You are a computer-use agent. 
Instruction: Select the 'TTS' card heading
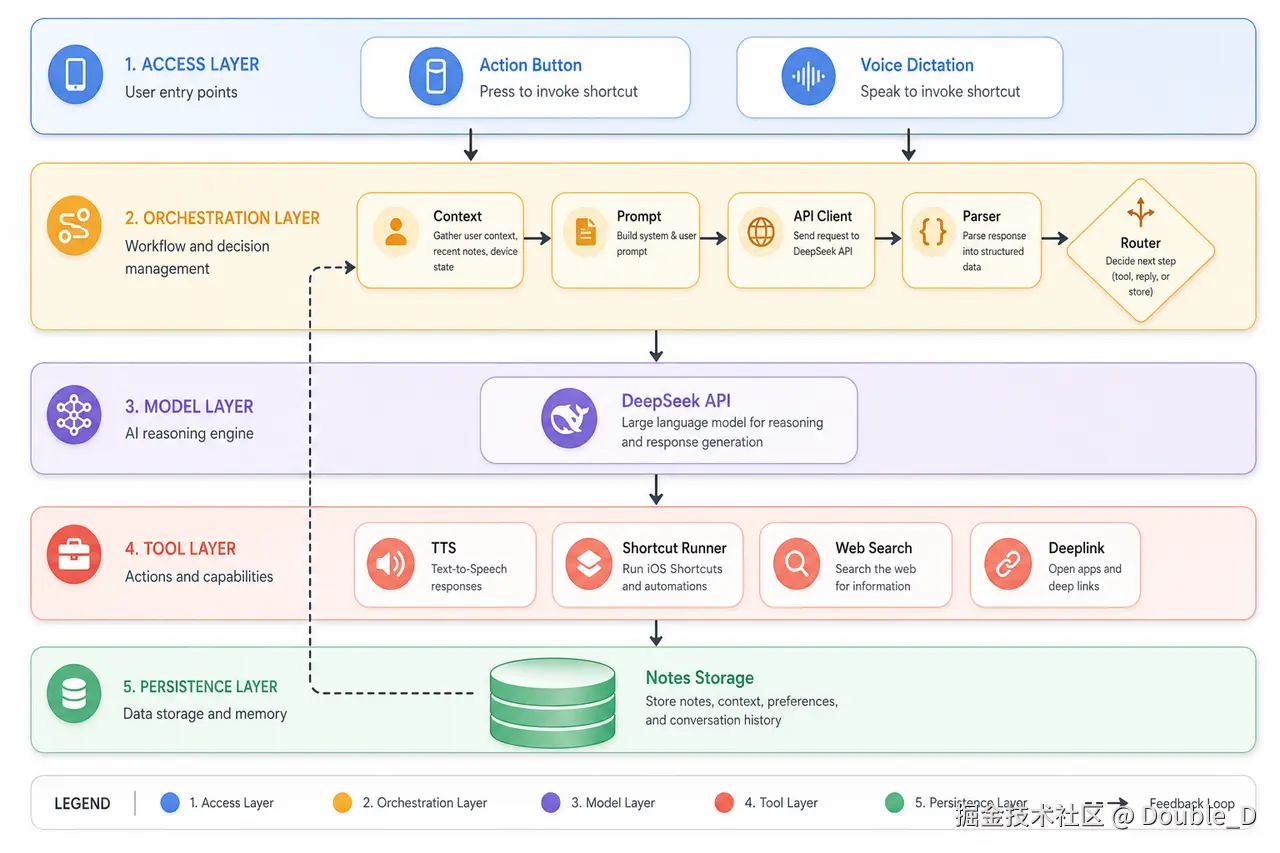(x=443, y=548)
